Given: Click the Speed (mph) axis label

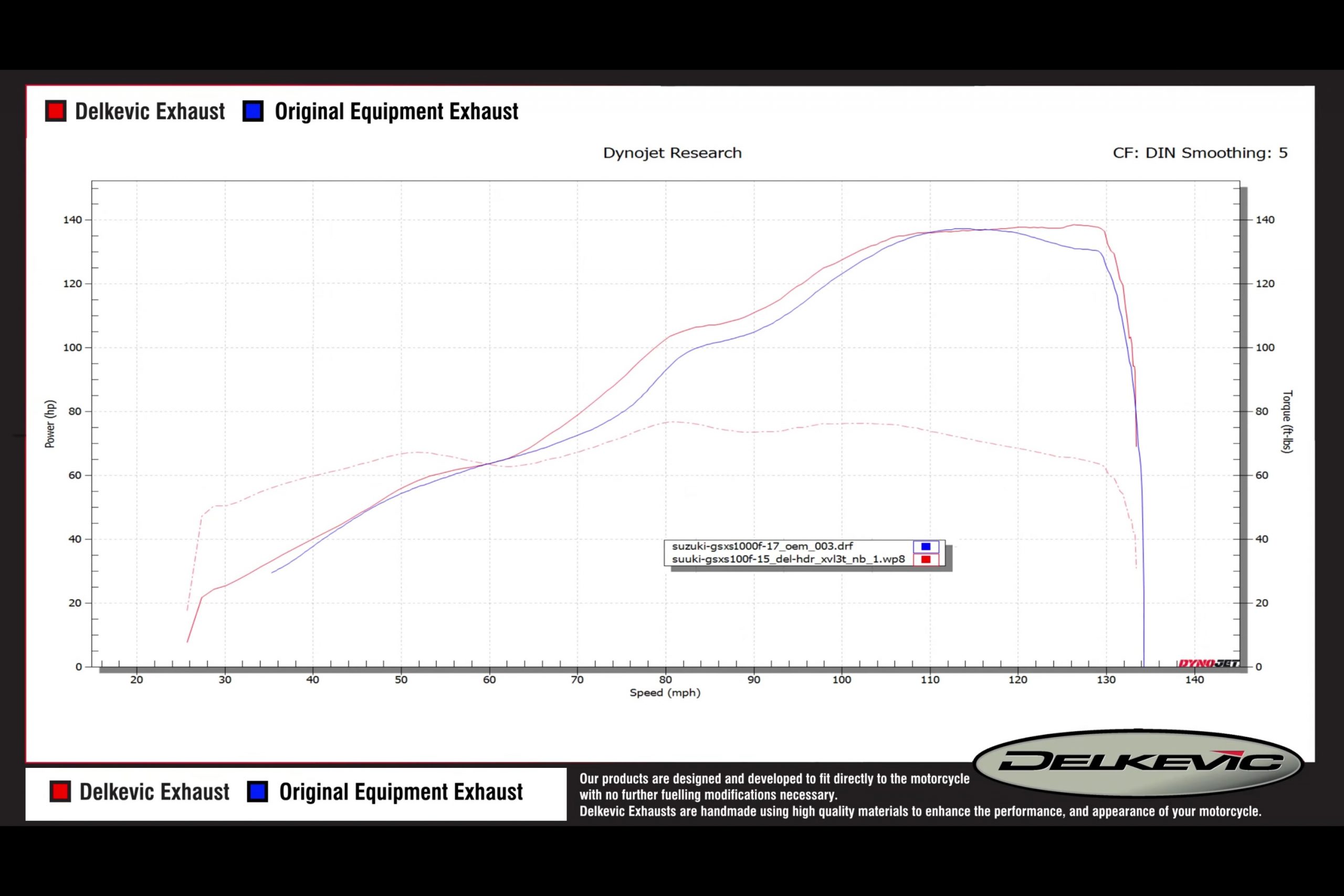Looking at the screenshot, I should pyautogui.click(x=665, y=692).
